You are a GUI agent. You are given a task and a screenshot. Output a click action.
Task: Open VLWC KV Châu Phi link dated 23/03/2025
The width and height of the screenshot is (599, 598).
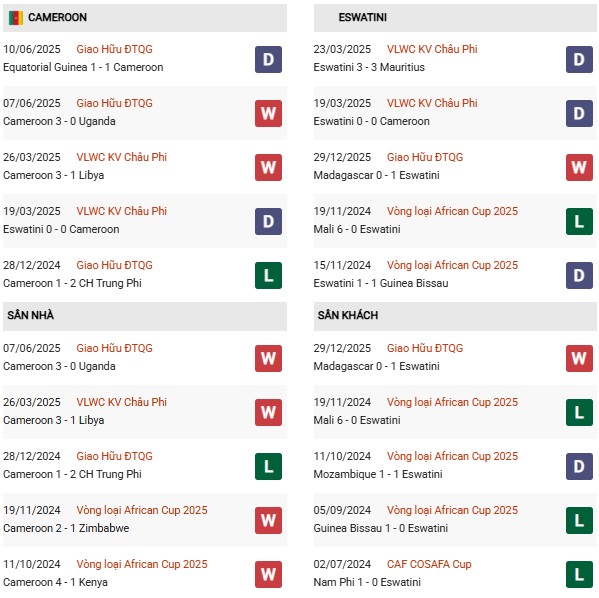(432, 49)
